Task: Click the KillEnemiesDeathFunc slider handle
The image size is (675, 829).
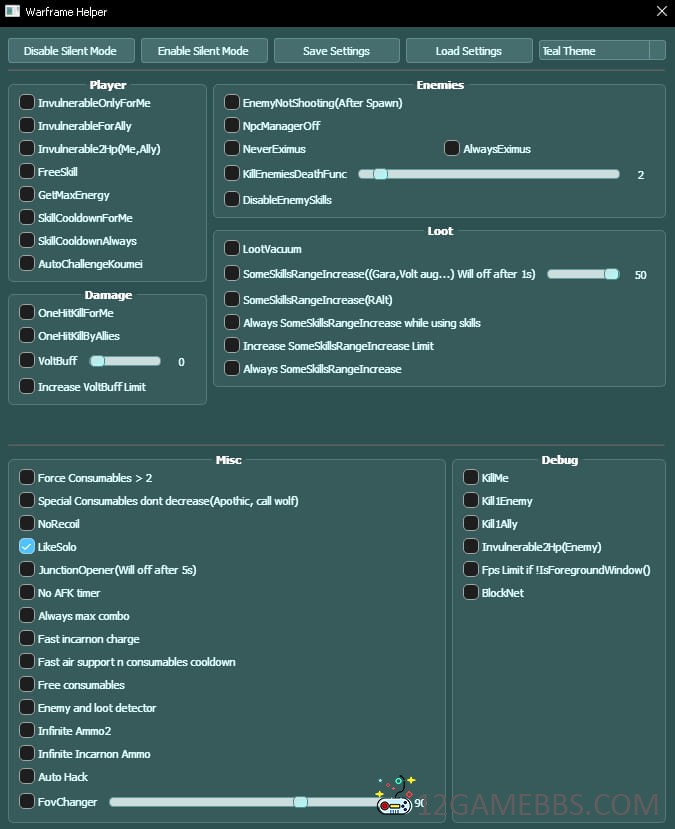Action: point(380,174)
